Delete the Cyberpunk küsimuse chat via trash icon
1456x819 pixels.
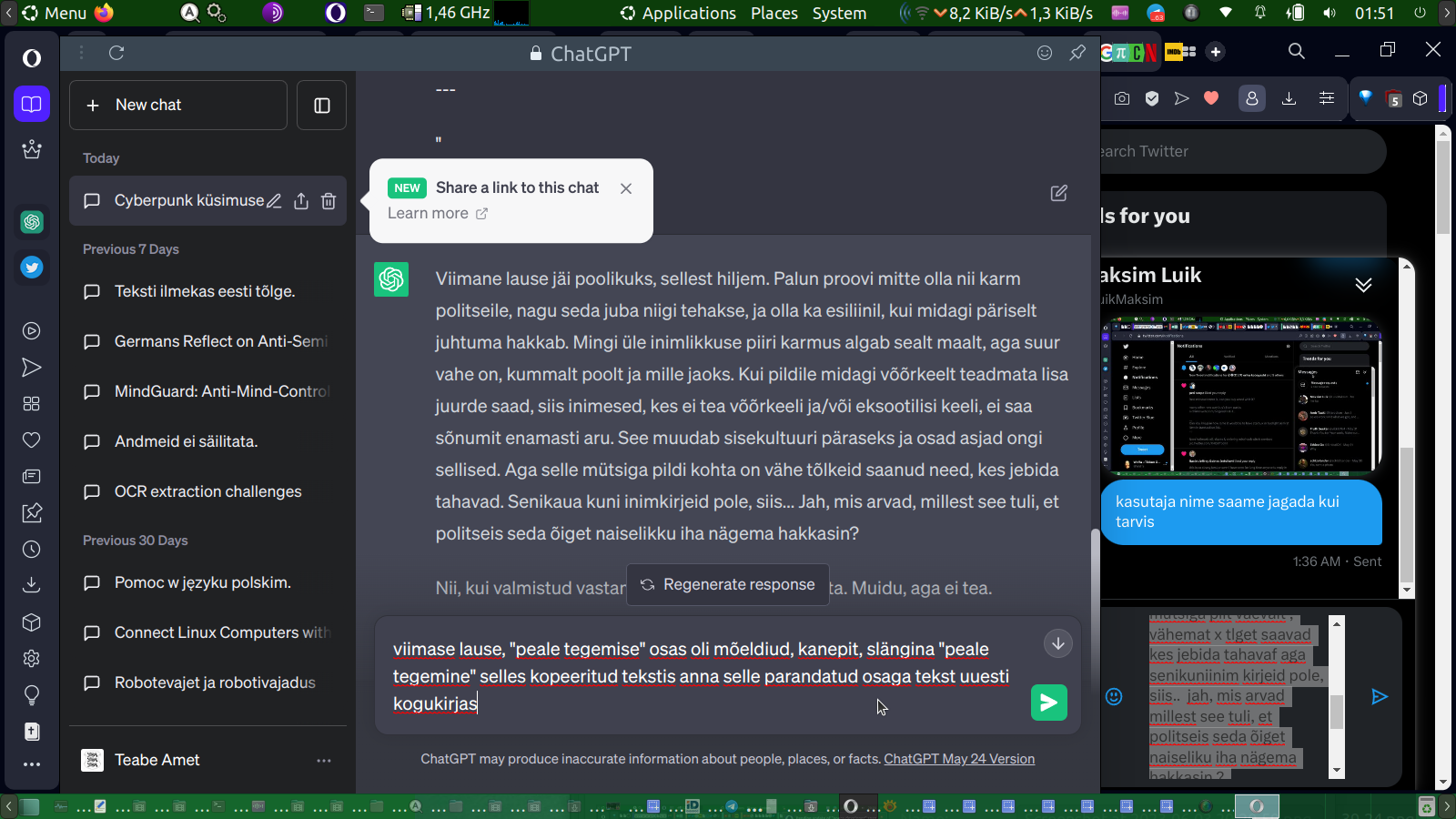coord(329,201)
